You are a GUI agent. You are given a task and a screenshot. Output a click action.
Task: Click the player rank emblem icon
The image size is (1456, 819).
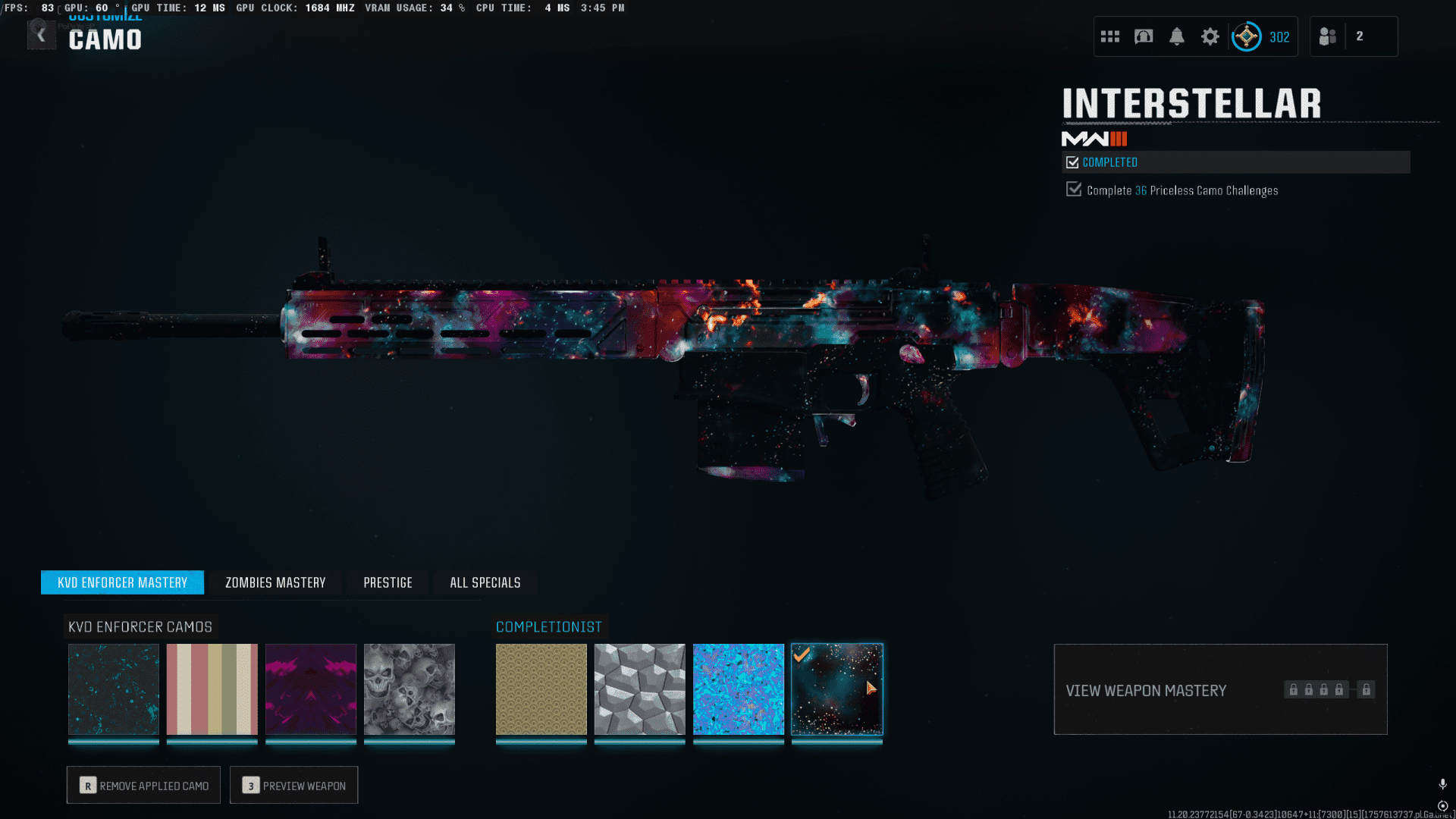[x=1246, y=36]
